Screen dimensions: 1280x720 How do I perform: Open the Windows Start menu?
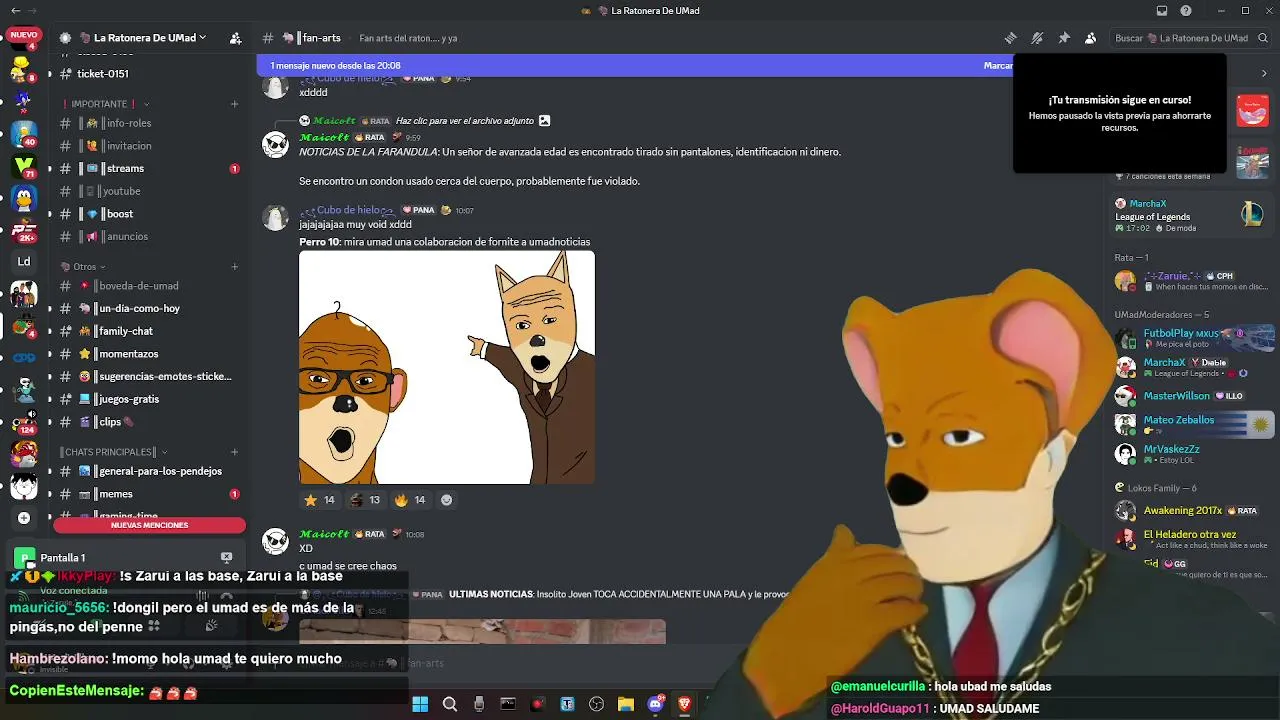[x=420, y=704]
